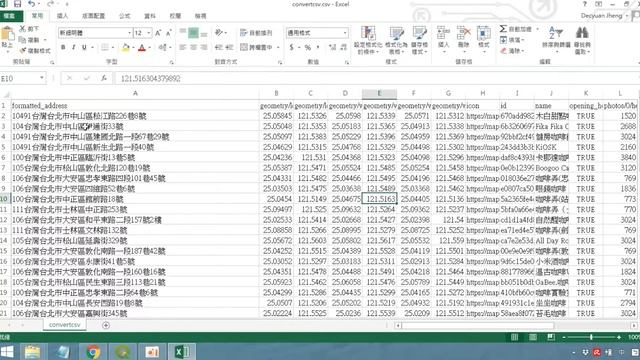The image size is (640, 360).
Task: Click the Borders icon
Action: pyautogui.click(x=105, y=48)
